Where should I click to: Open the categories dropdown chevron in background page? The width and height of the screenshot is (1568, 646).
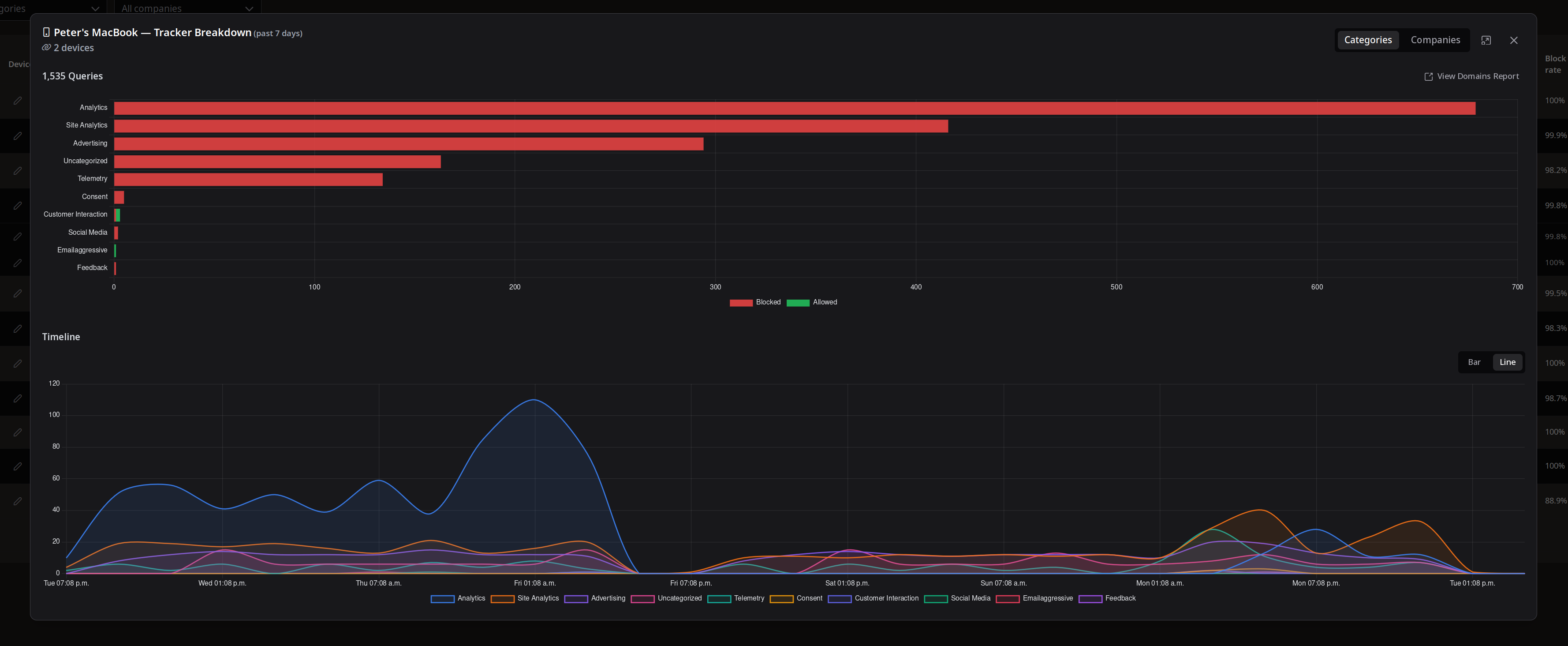click(95, 8)
